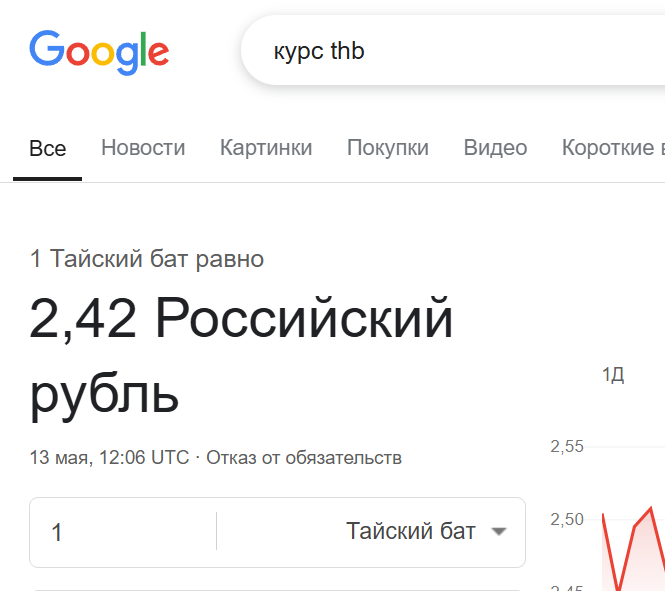Select the Покупки tab
This screenshot has height=591, width=665.
388,148
